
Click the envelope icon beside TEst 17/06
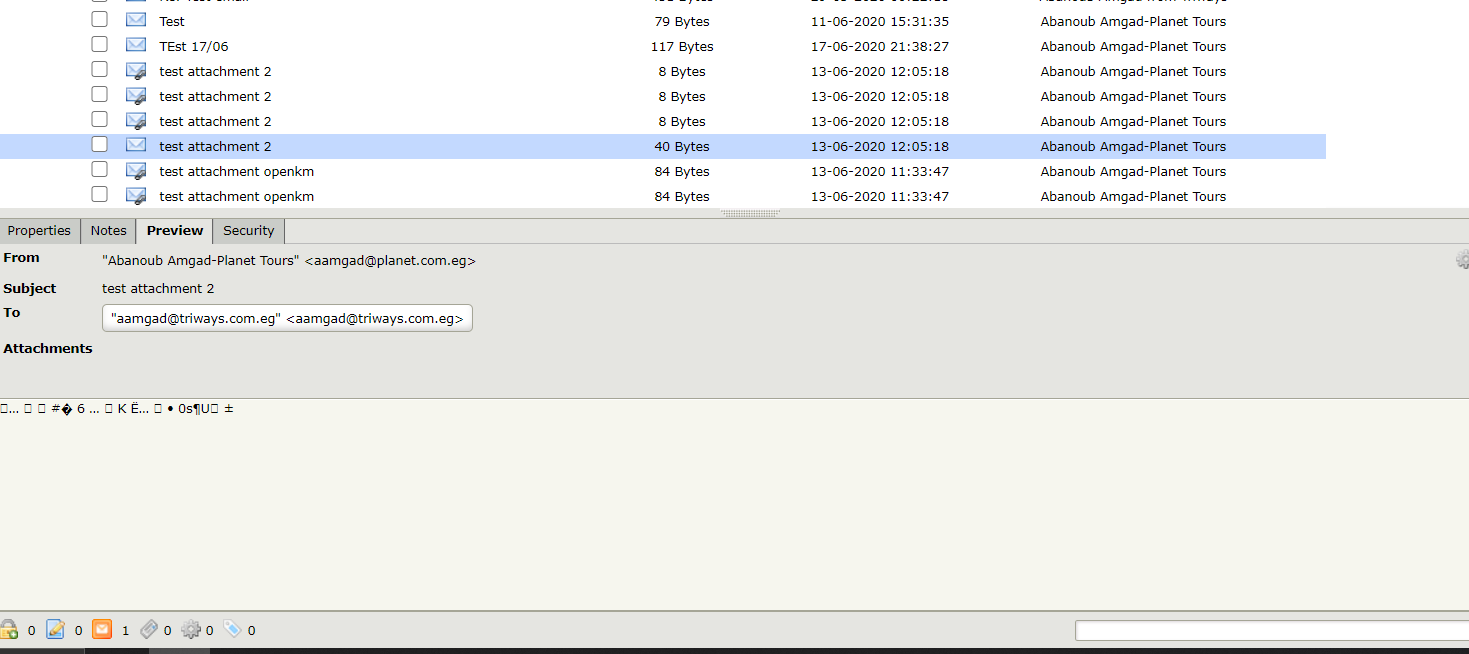click(136, 45)
